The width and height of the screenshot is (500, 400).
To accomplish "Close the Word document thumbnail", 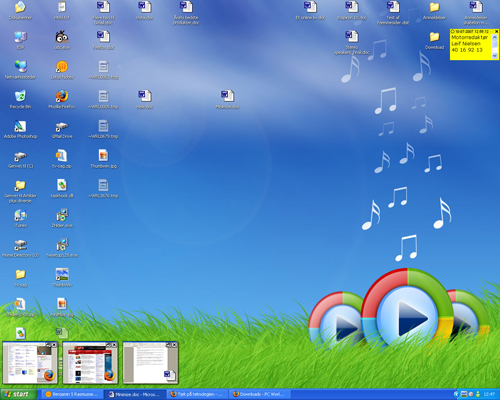I will coord(174,344).
